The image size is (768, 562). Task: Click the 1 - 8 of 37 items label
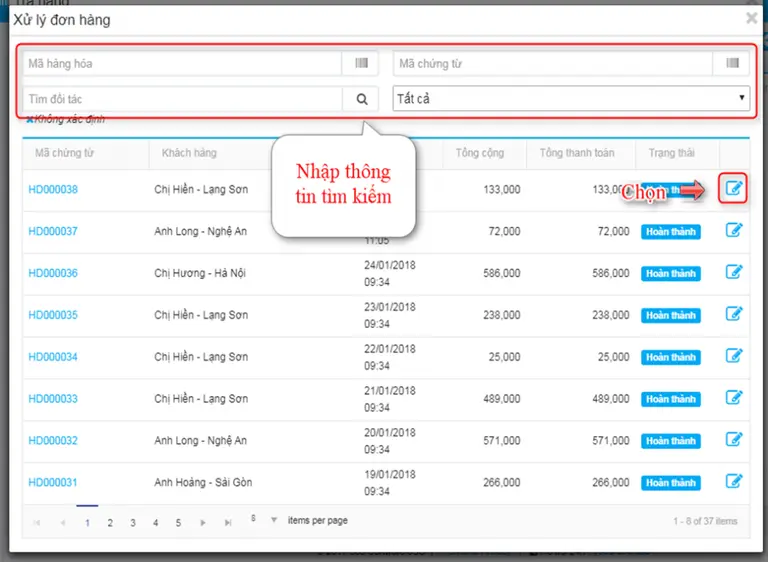[x=705, y=521]
